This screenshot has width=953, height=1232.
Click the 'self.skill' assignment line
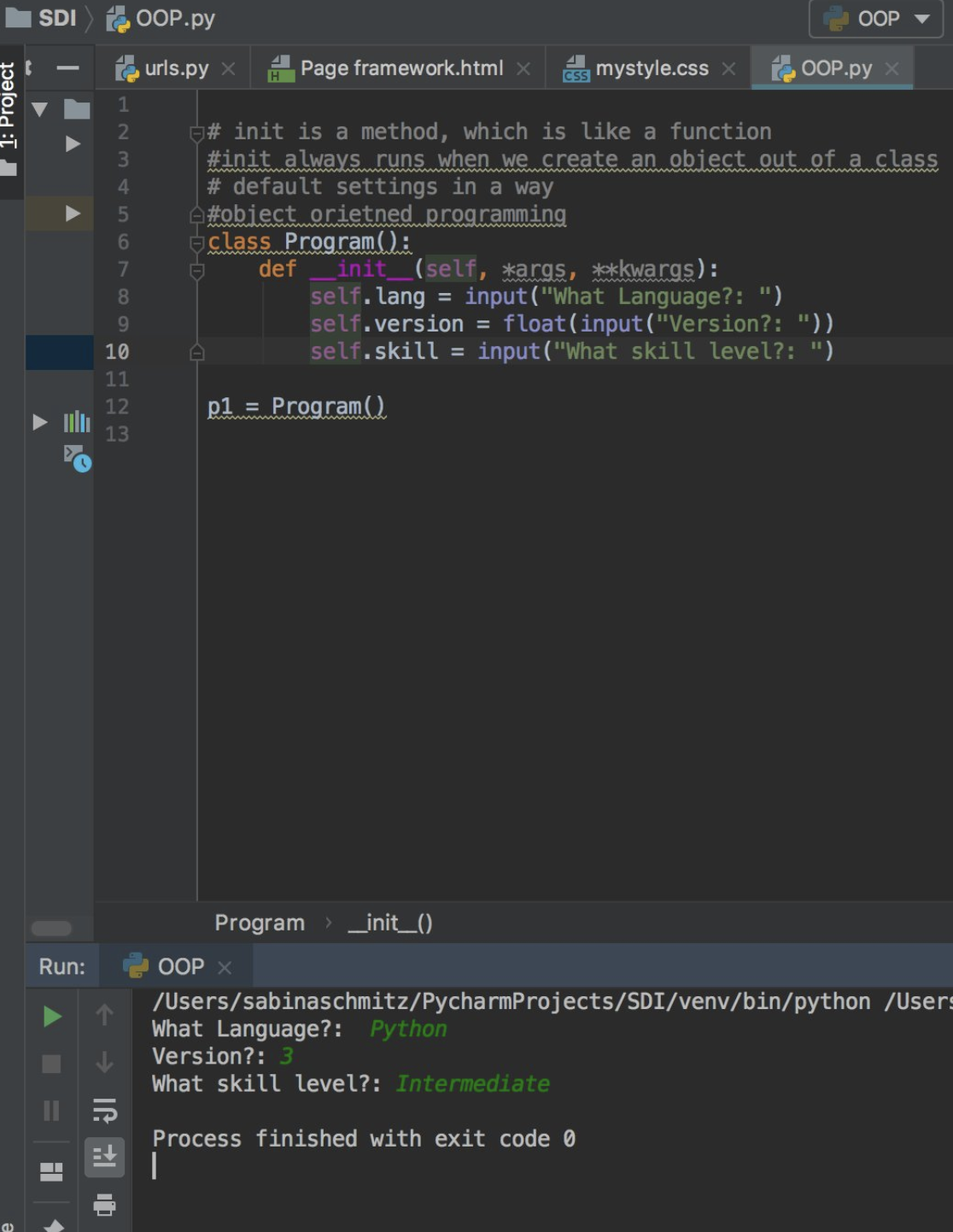(x=572, y=352)
